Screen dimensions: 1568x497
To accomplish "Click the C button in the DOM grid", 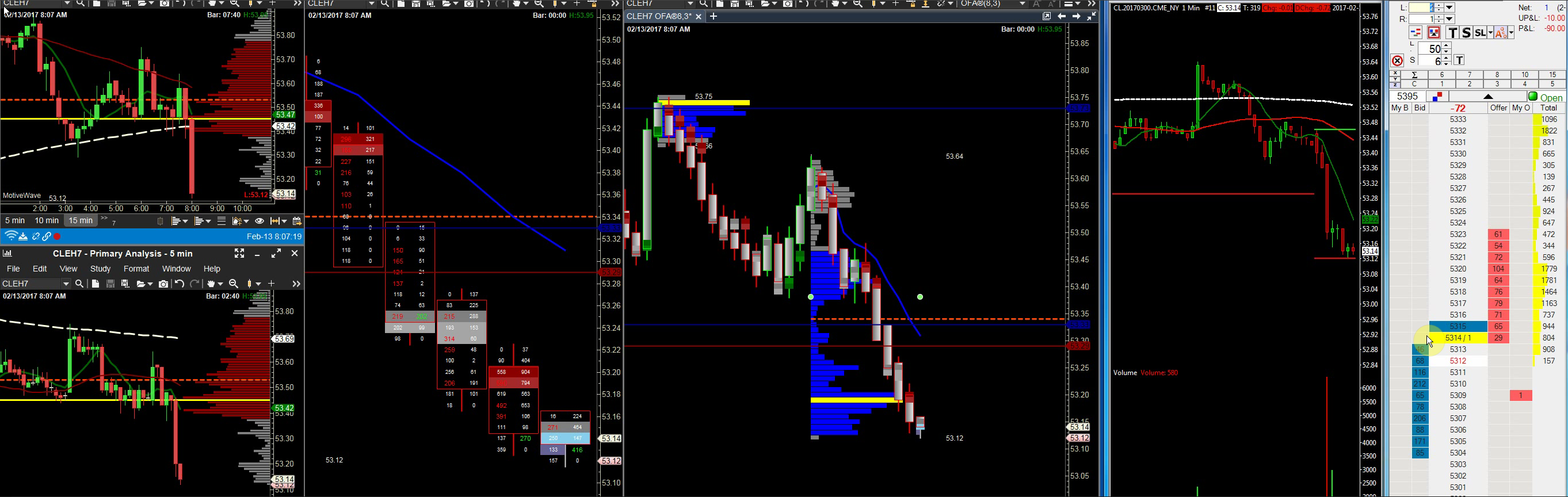I will [1414, 84].
